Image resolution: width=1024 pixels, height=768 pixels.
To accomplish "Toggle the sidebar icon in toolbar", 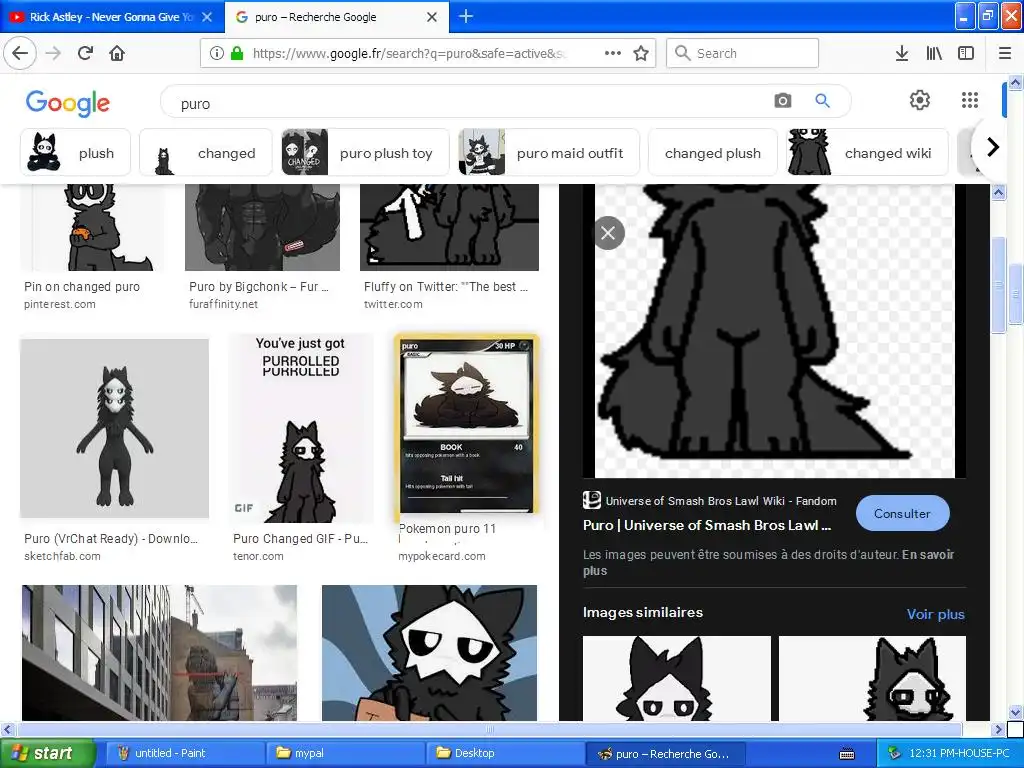I will pos(966,53).
